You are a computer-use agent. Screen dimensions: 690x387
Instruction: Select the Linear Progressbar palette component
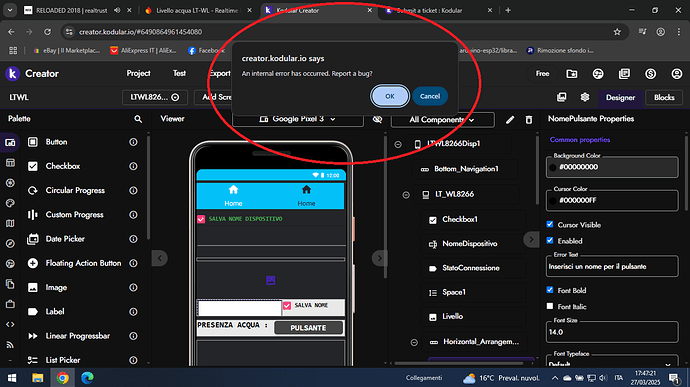(x=77, y=335)
